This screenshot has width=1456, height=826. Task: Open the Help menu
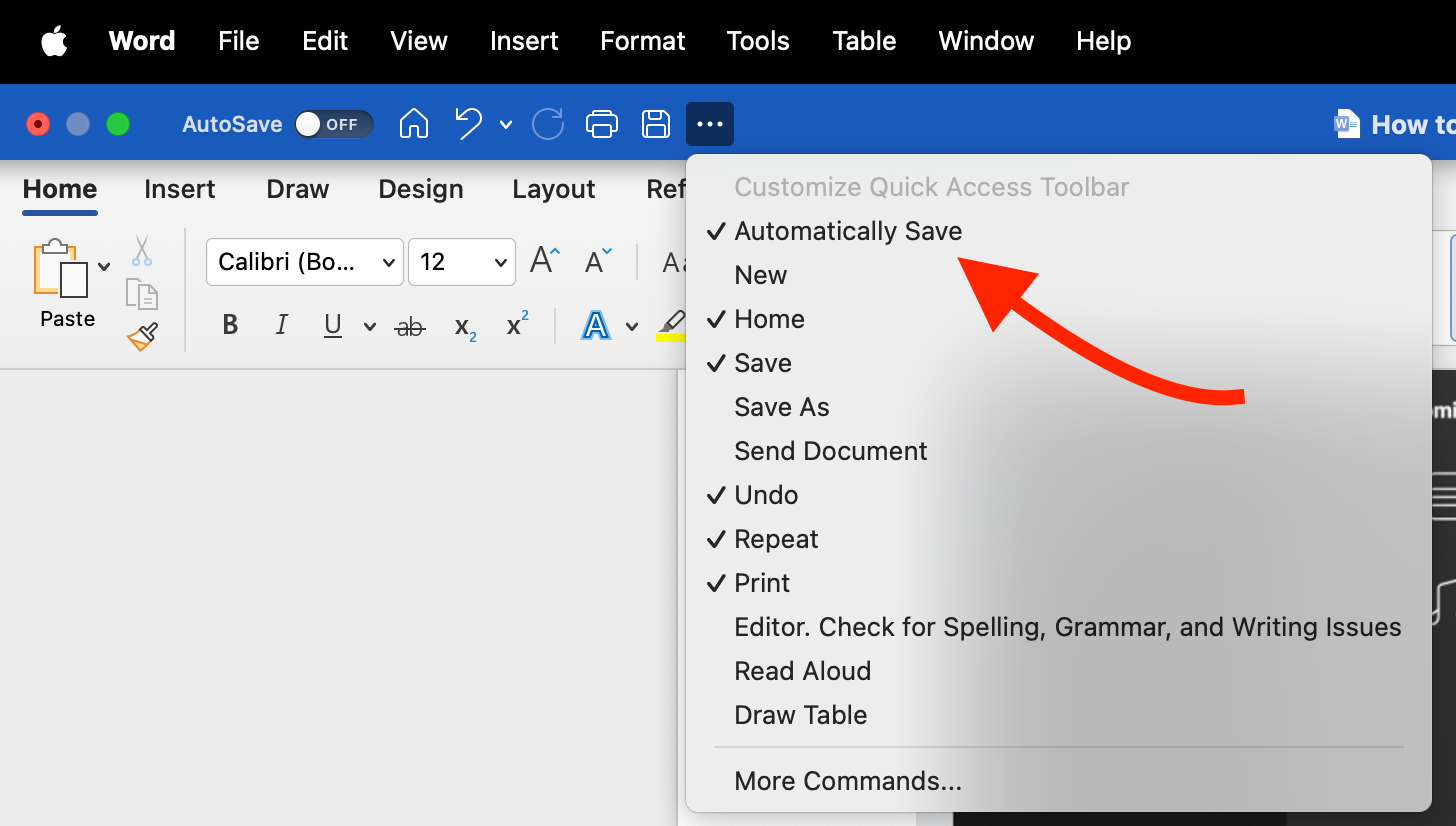click(1104, 41)
